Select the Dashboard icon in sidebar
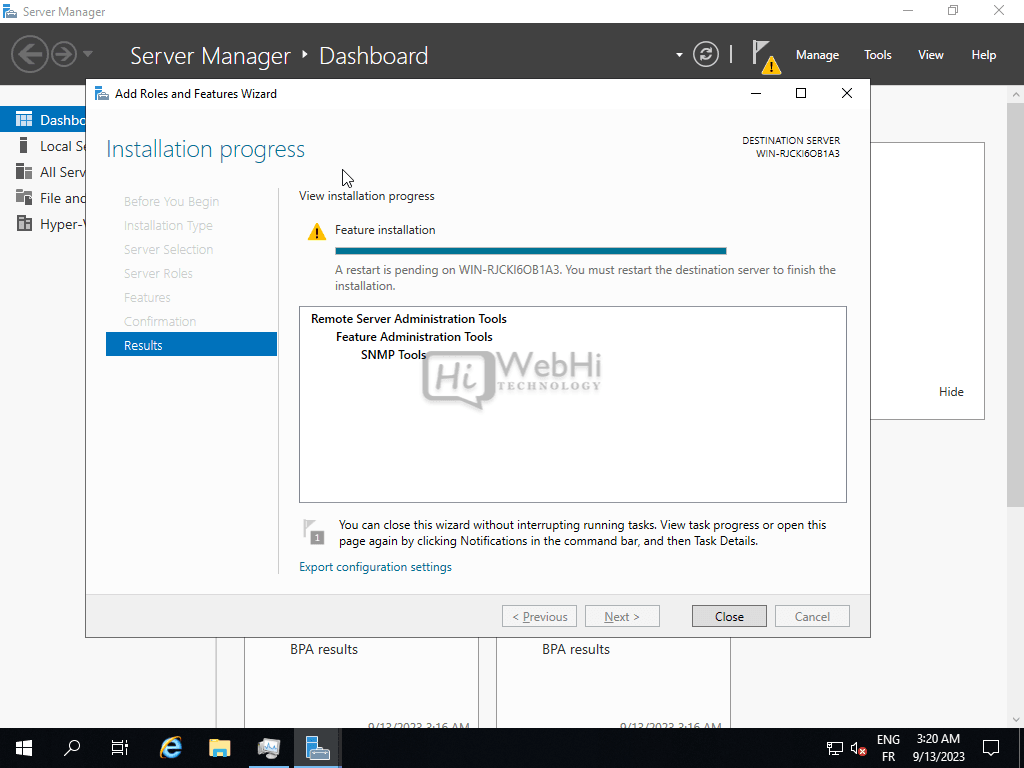 23,120
